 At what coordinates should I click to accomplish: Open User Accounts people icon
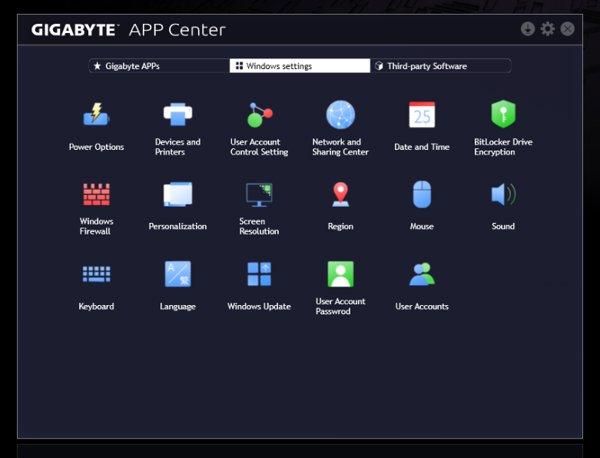pos(422,274)
